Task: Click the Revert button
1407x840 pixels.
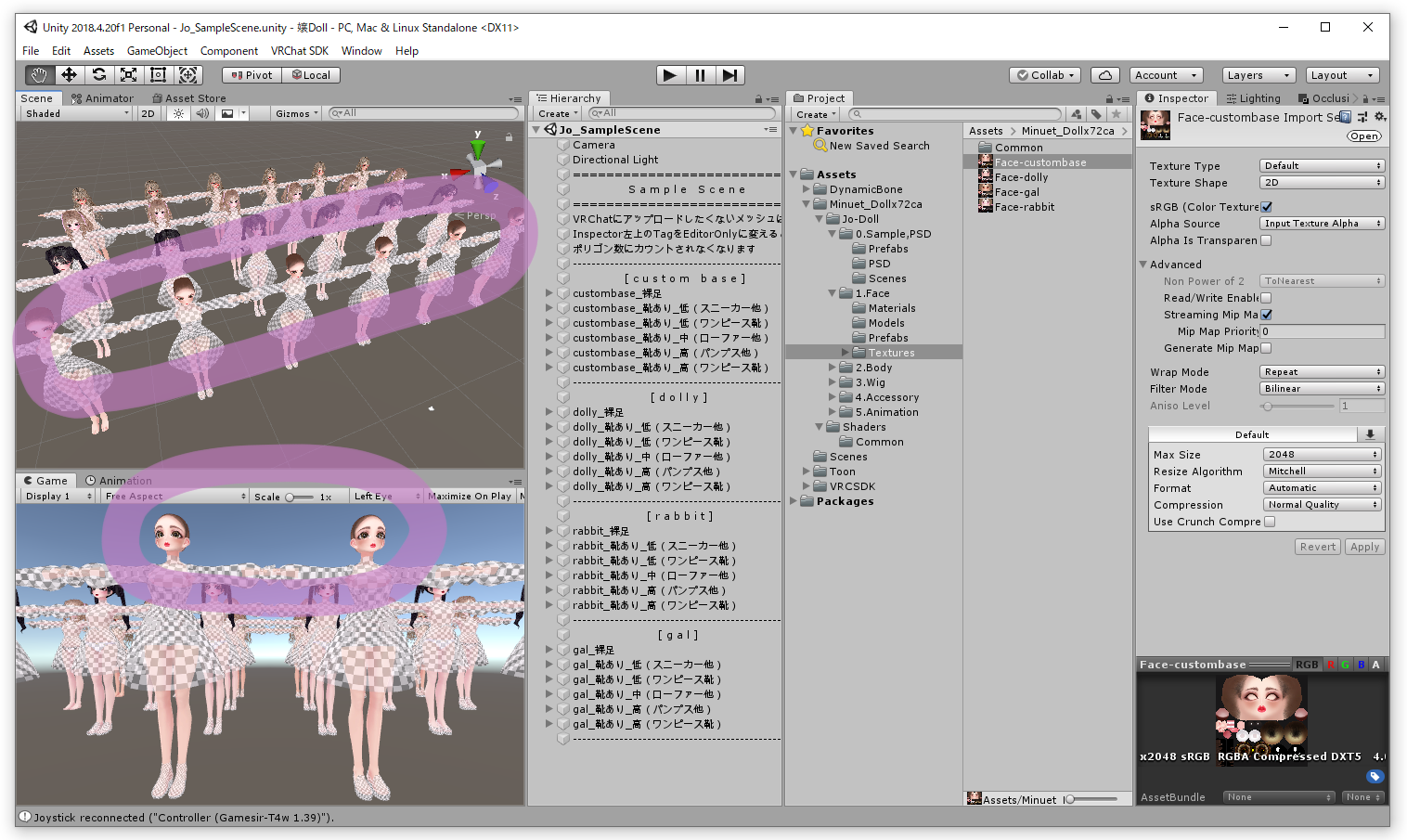Action: pyautogui.click(x=1317, y=547)
